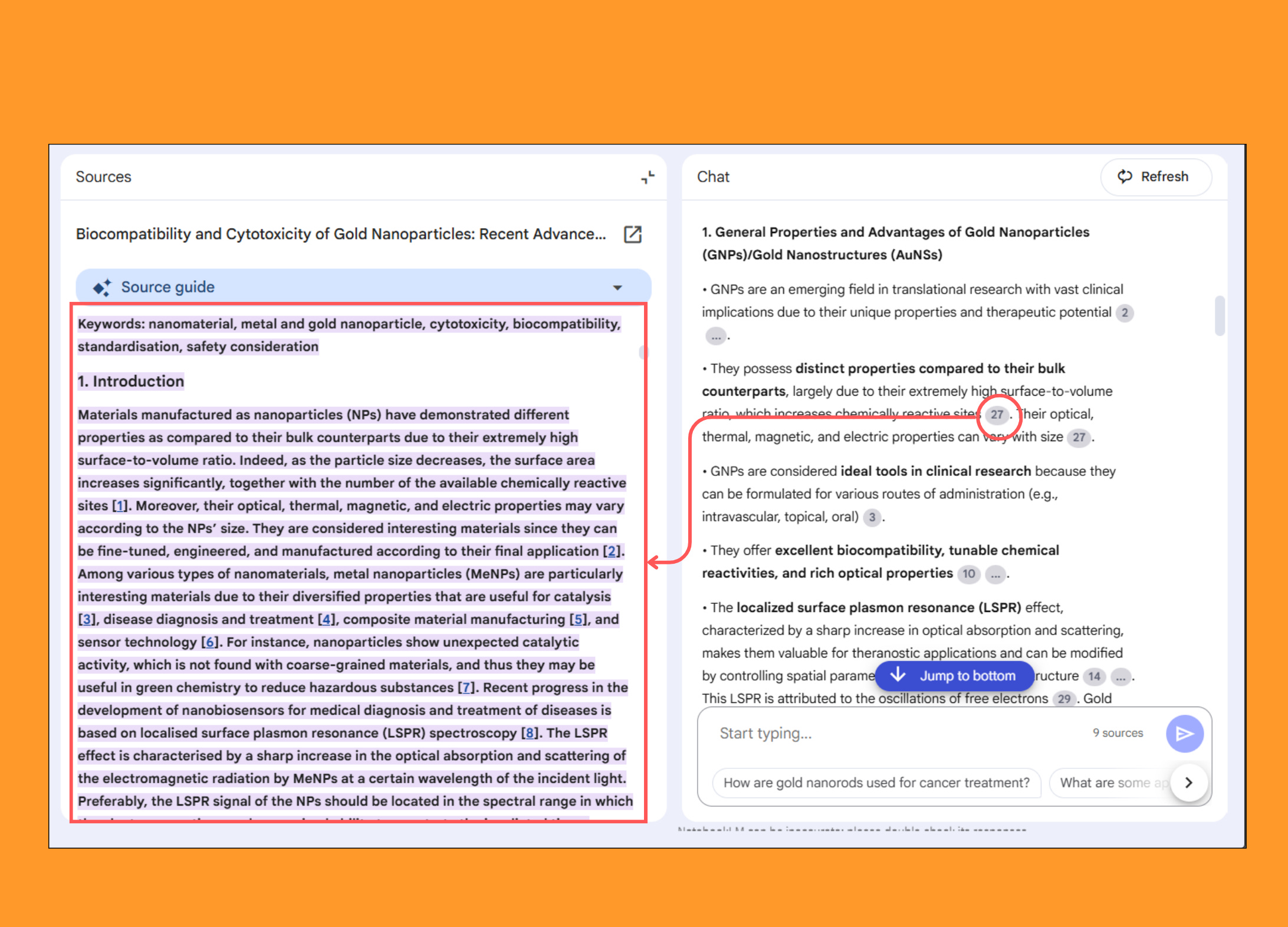1288x927 pixels.
Task: Expand citation ellipsis after clinical implications
Action: pyautogui.click(x=716, y=336)
